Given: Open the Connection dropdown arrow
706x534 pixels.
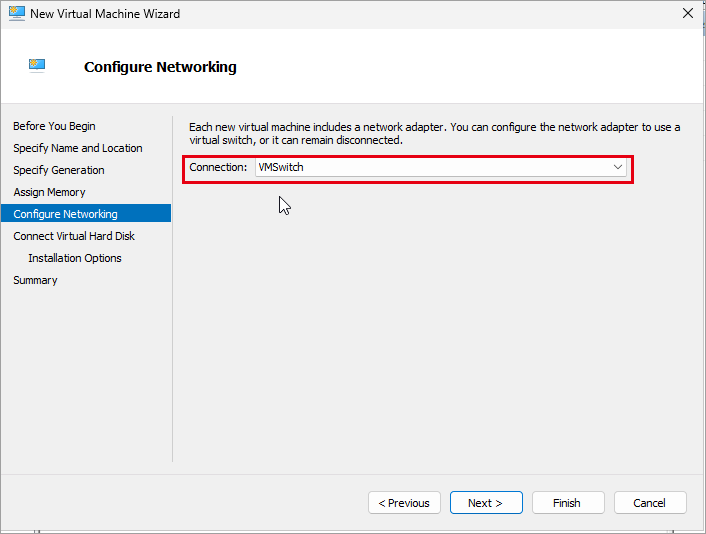Looking at the screenshot, I should coord(617,167).
